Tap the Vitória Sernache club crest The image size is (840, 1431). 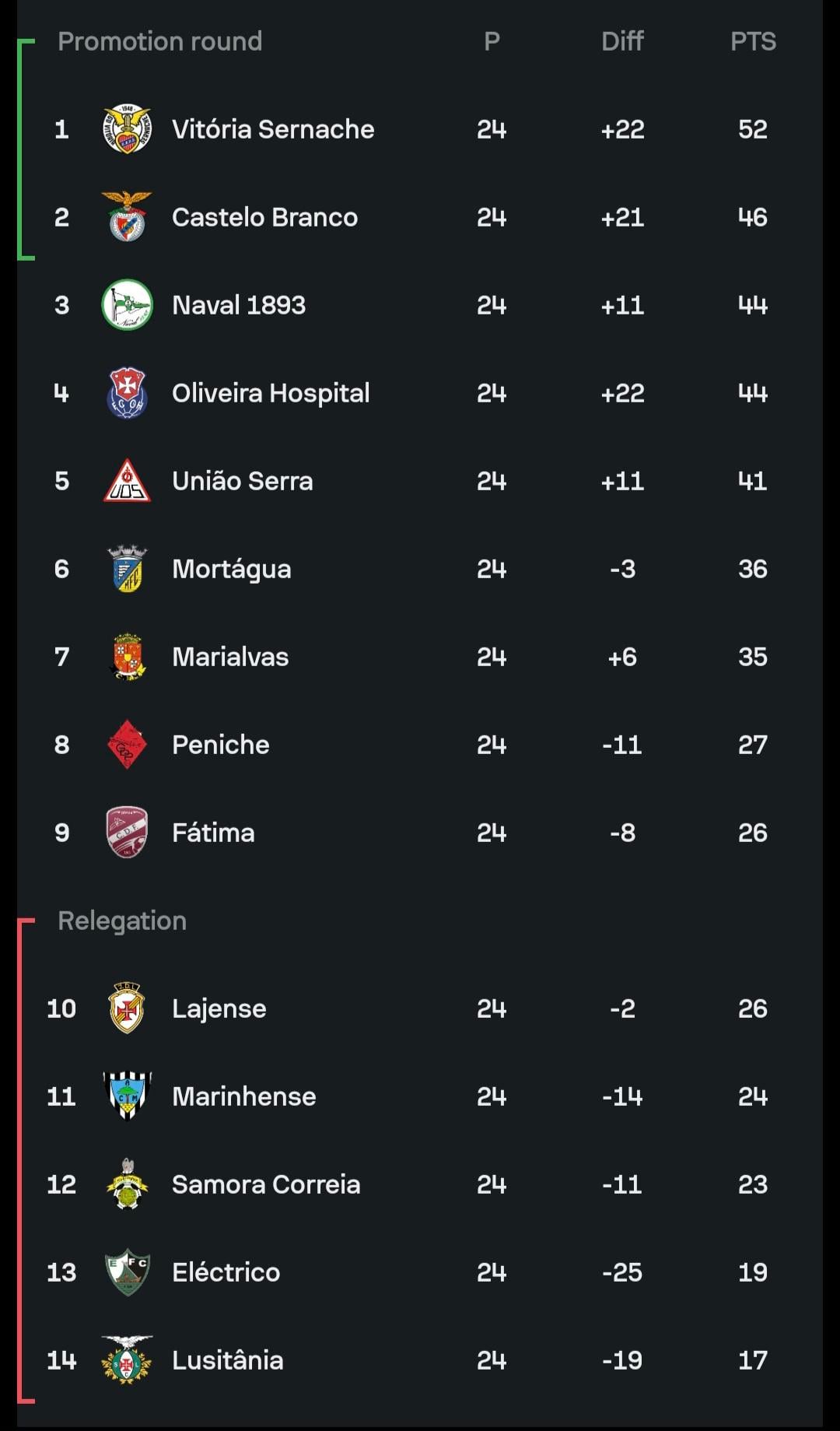[x=127, y=129]
